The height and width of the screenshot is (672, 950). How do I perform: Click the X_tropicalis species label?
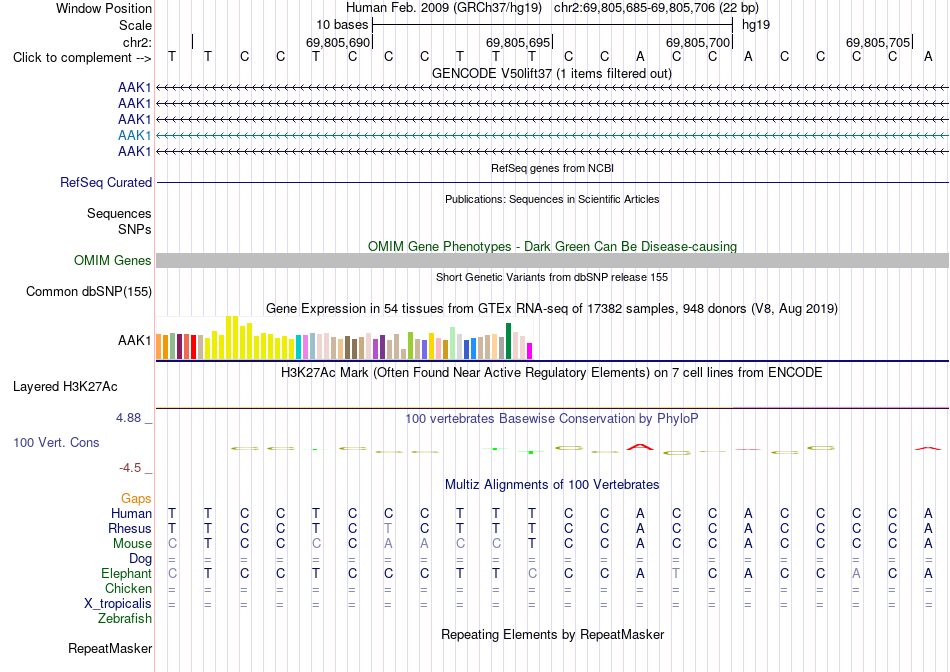click(118, 604)
